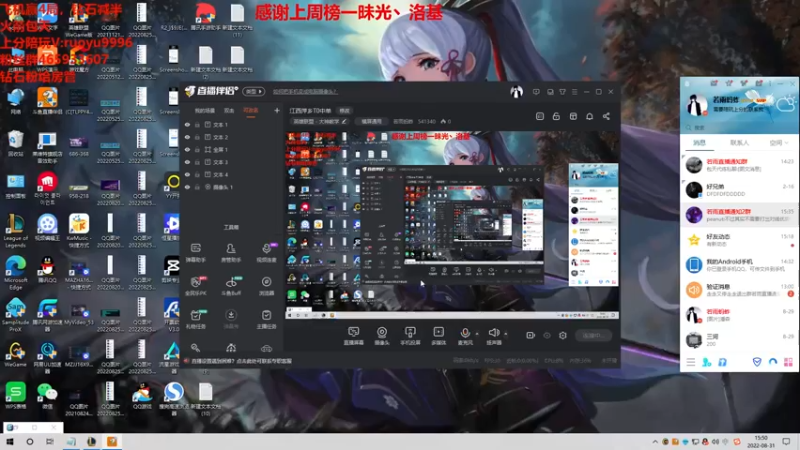Expand speaker options arrow
Viewport: 800px width, 450px height.
506,334
